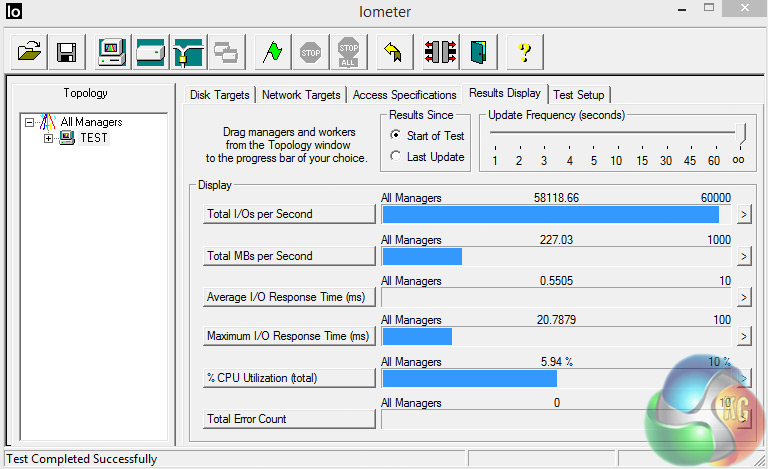Switch to Disk Targets tab
This screenshot has height=469, width=768.
(219, 95)
